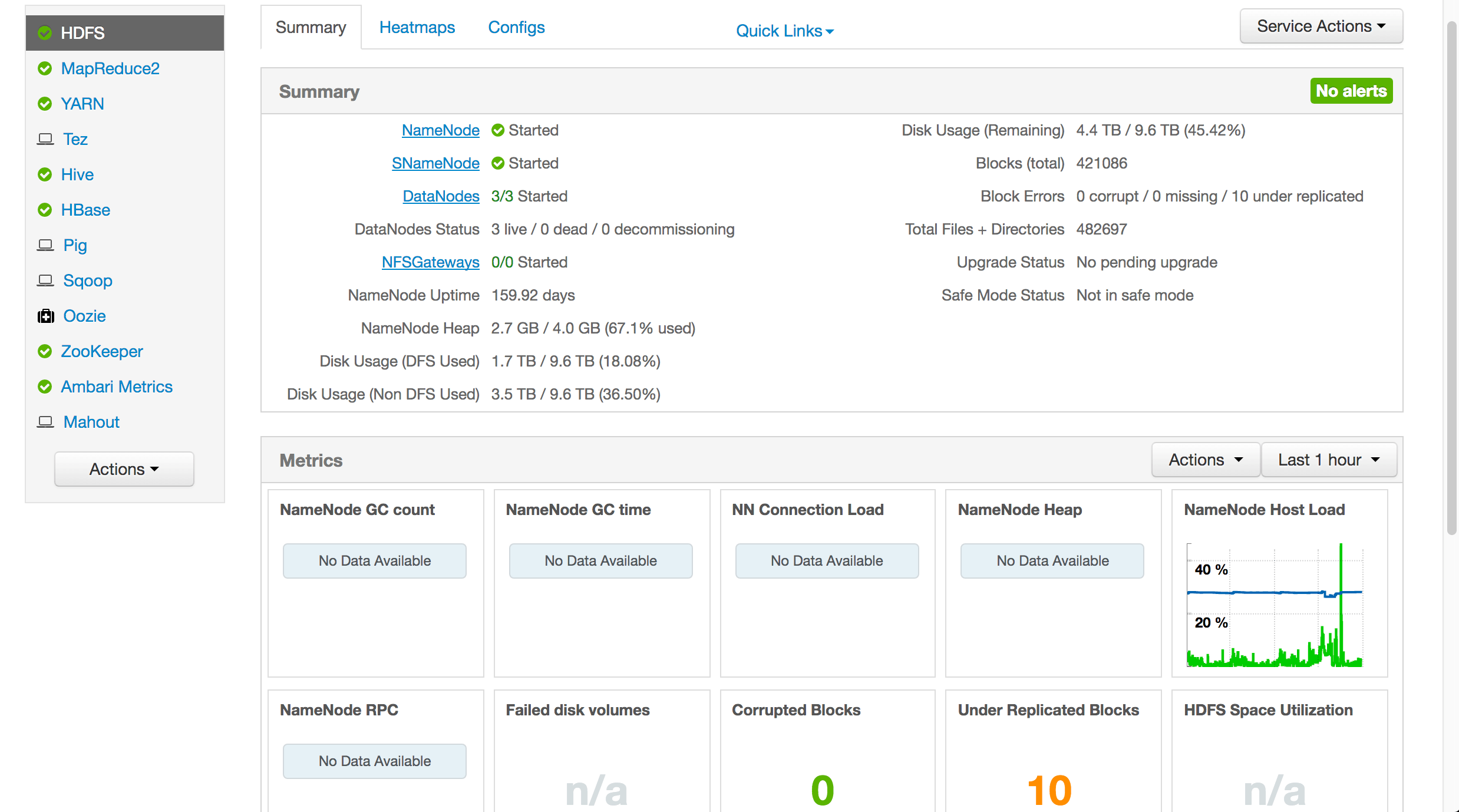Open the Service Actions dropdown
Screen dimensions: 1459x812
[1321, 26]
